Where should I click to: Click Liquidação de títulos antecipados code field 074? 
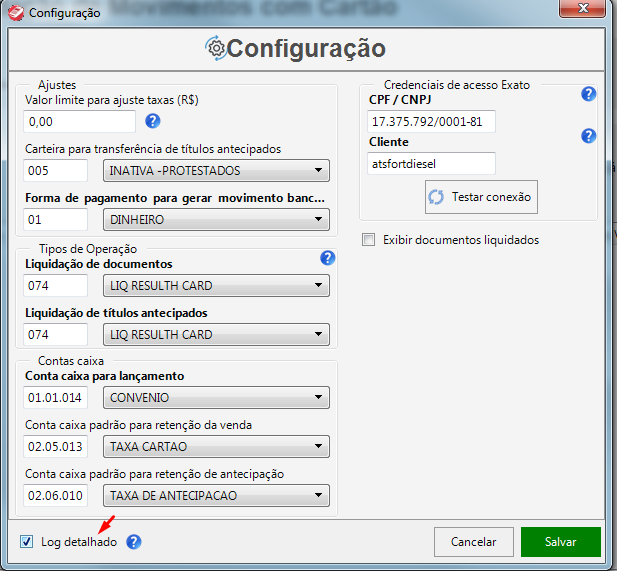55,334
